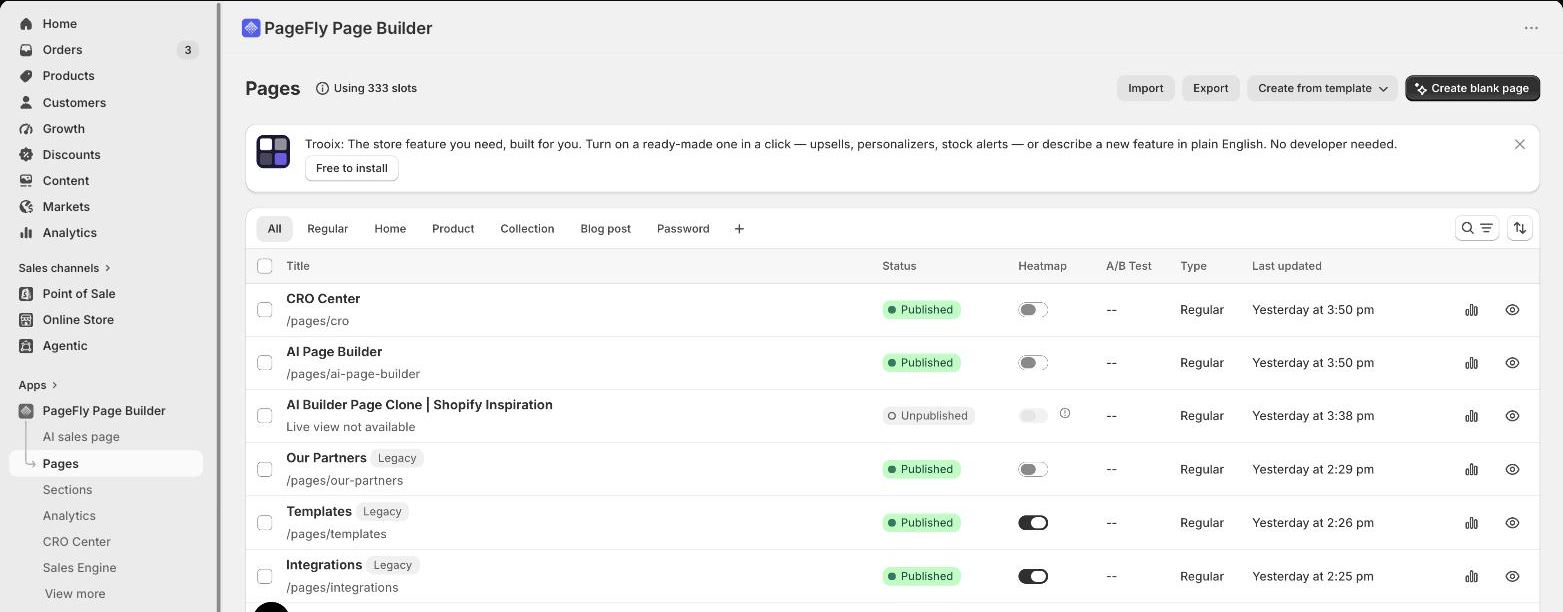Open the sort options button
The height and width of the screenshot is (612, 1563).
1520,228
